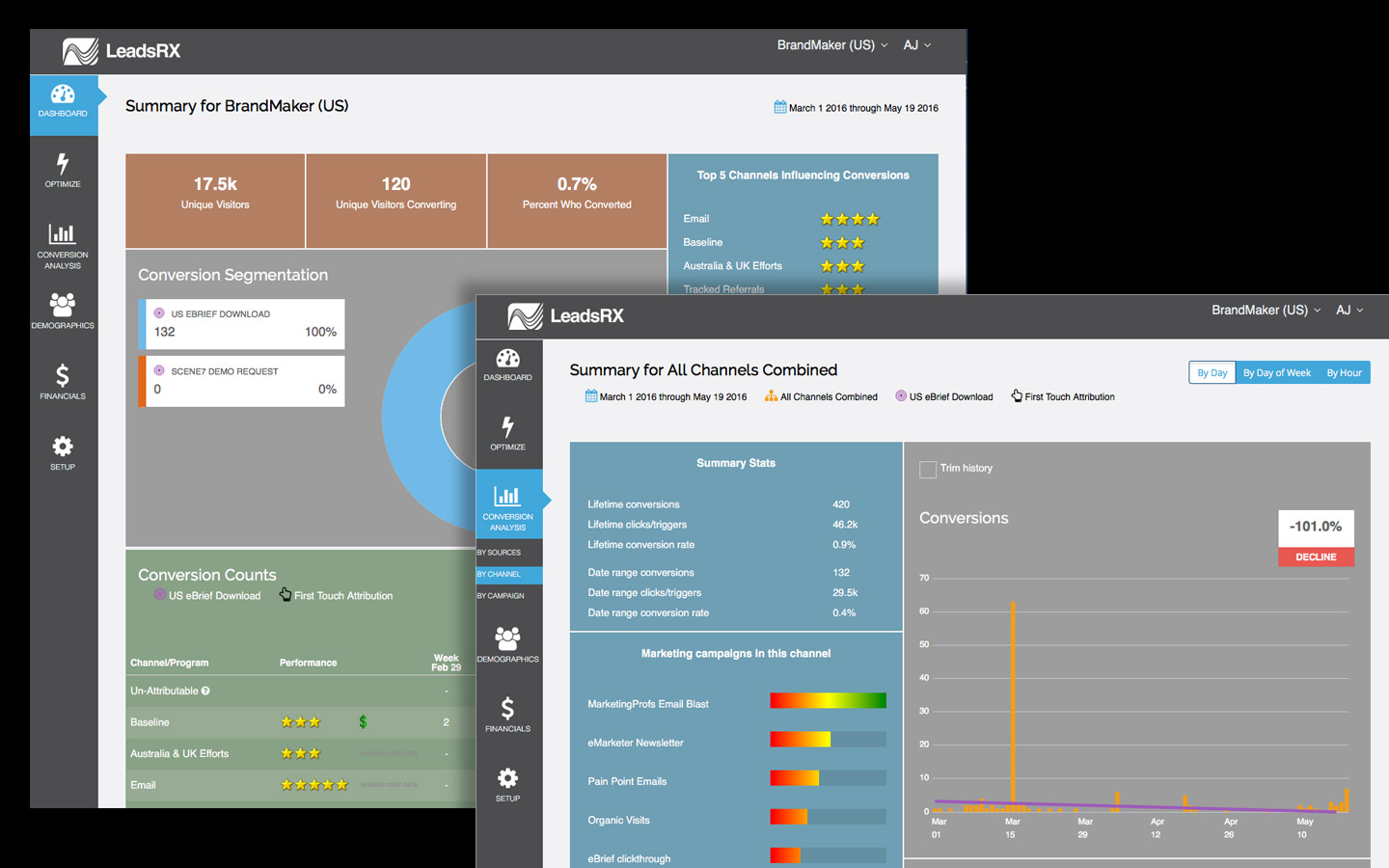1389x868 pixels.
Task: Go to Financials in front window sidebar
Action: click(x=508, y=714)
